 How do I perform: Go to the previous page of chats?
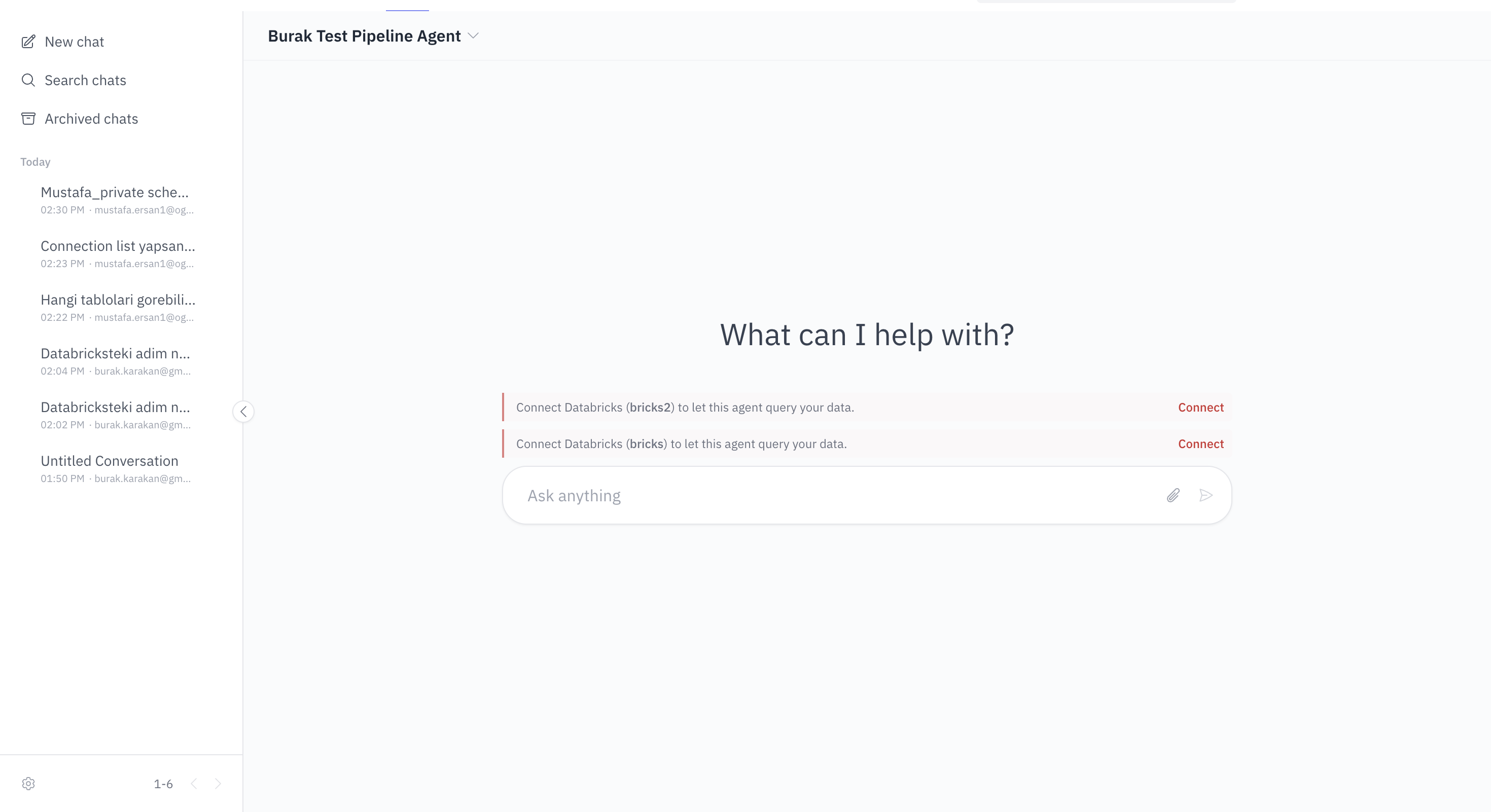(194, 784)
